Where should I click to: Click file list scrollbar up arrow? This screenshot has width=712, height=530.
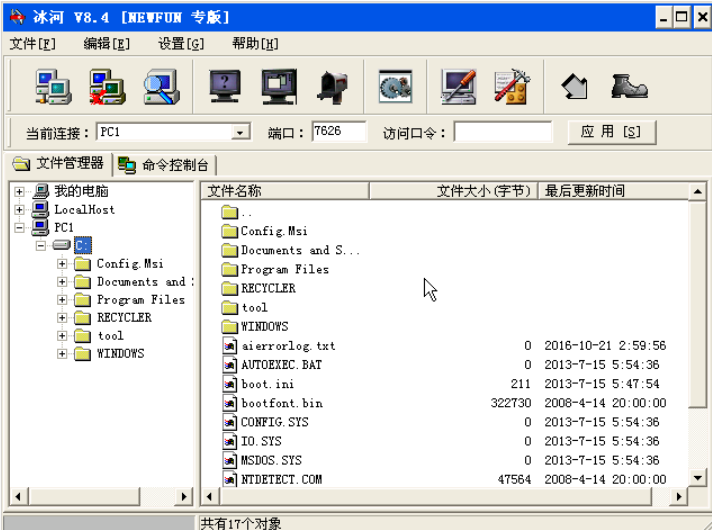[x=697, y=192]
